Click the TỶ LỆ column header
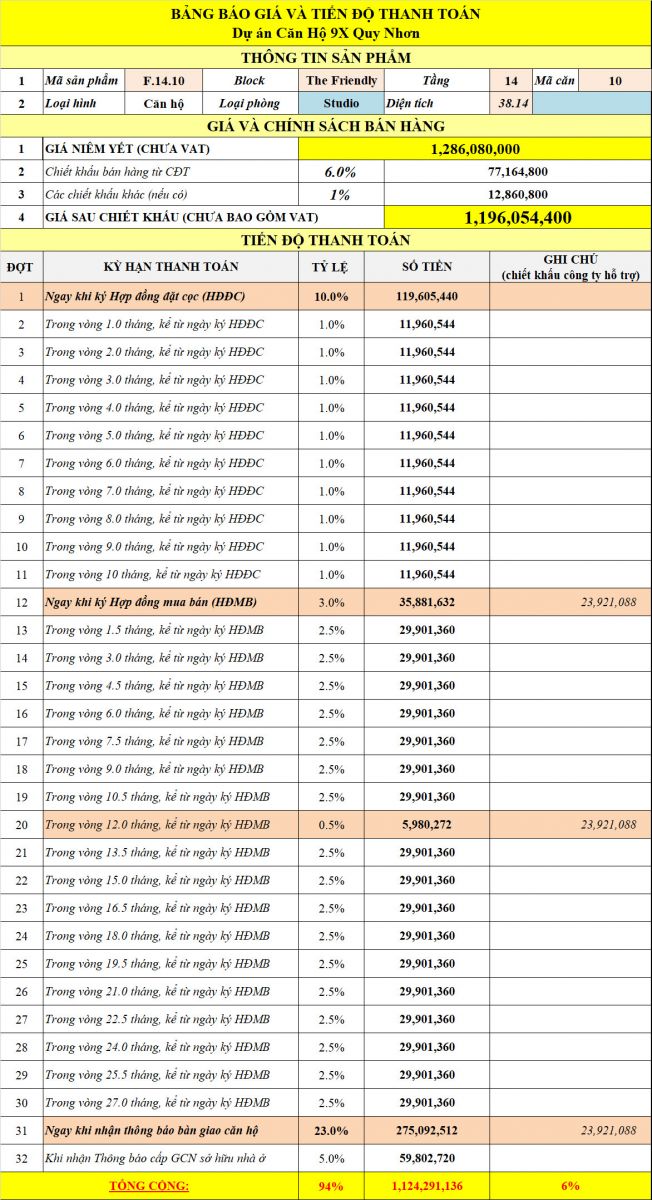 click(x=332, y=266)
